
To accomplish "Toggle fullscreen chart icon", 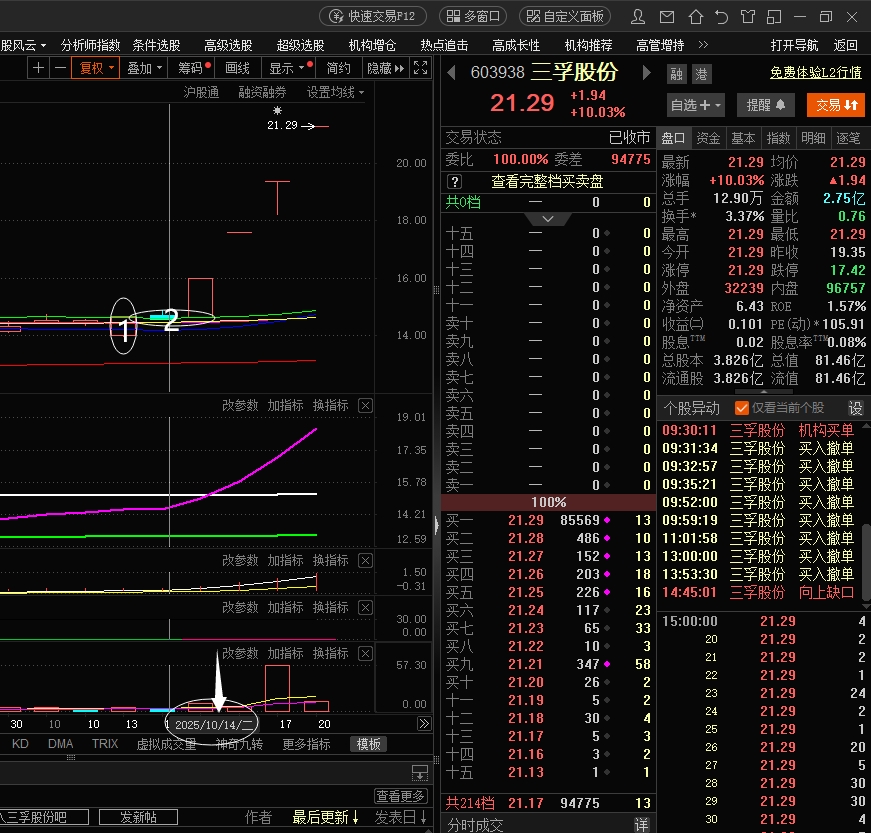I will pos(421,68).
